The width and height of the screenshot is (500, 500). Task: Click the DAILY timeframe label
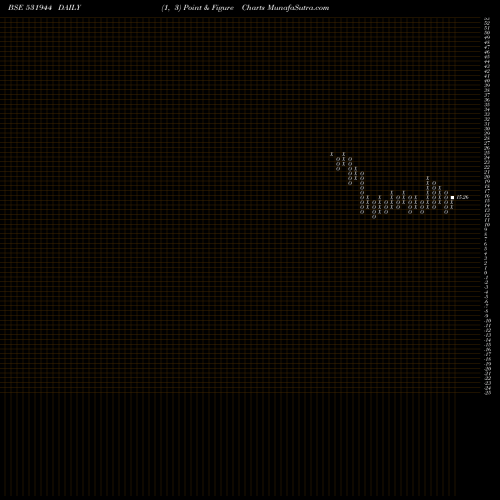click(69, 8)
